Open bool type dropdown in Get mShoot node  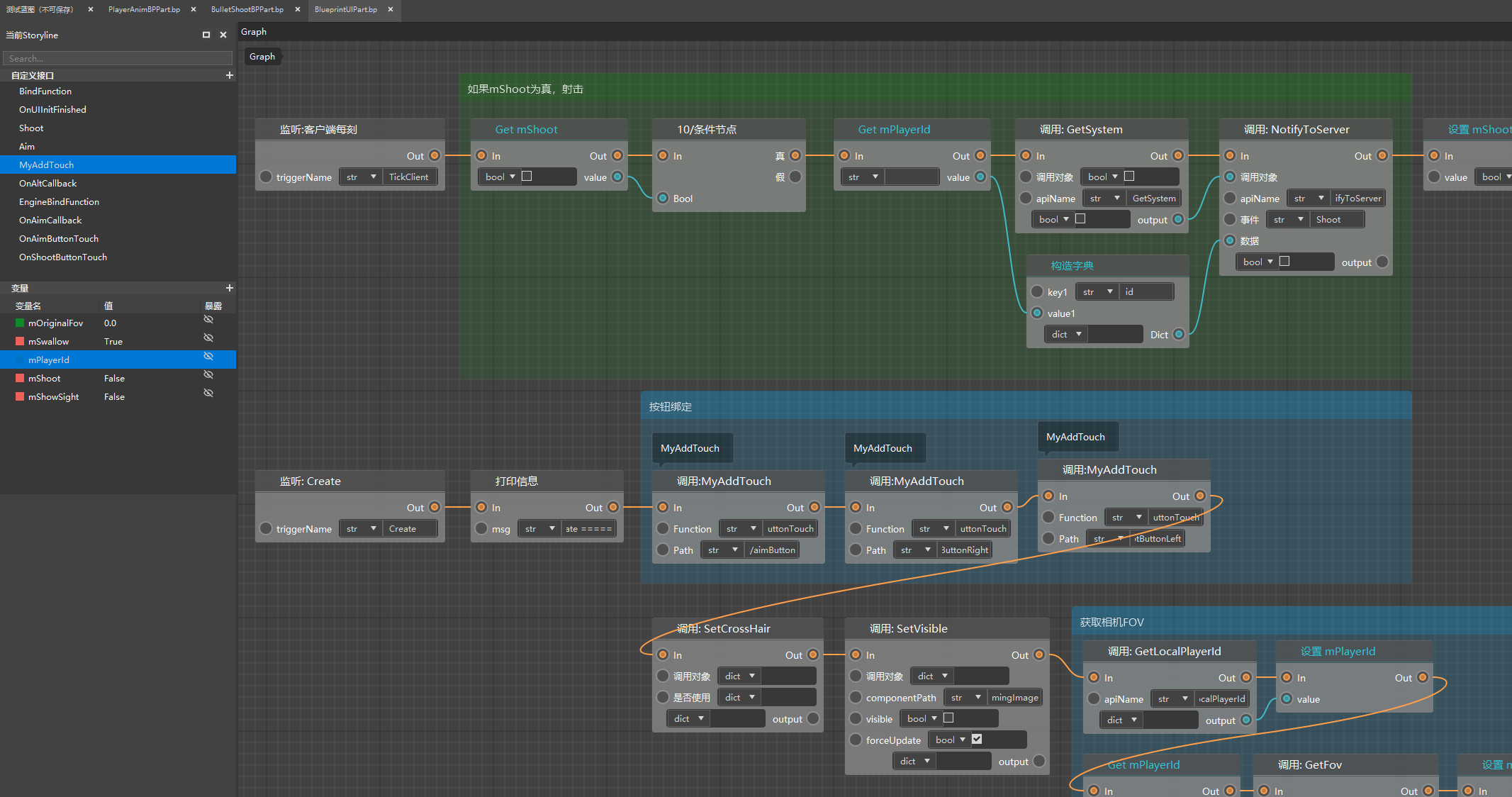pyautogui.click(x=500, y=177)
